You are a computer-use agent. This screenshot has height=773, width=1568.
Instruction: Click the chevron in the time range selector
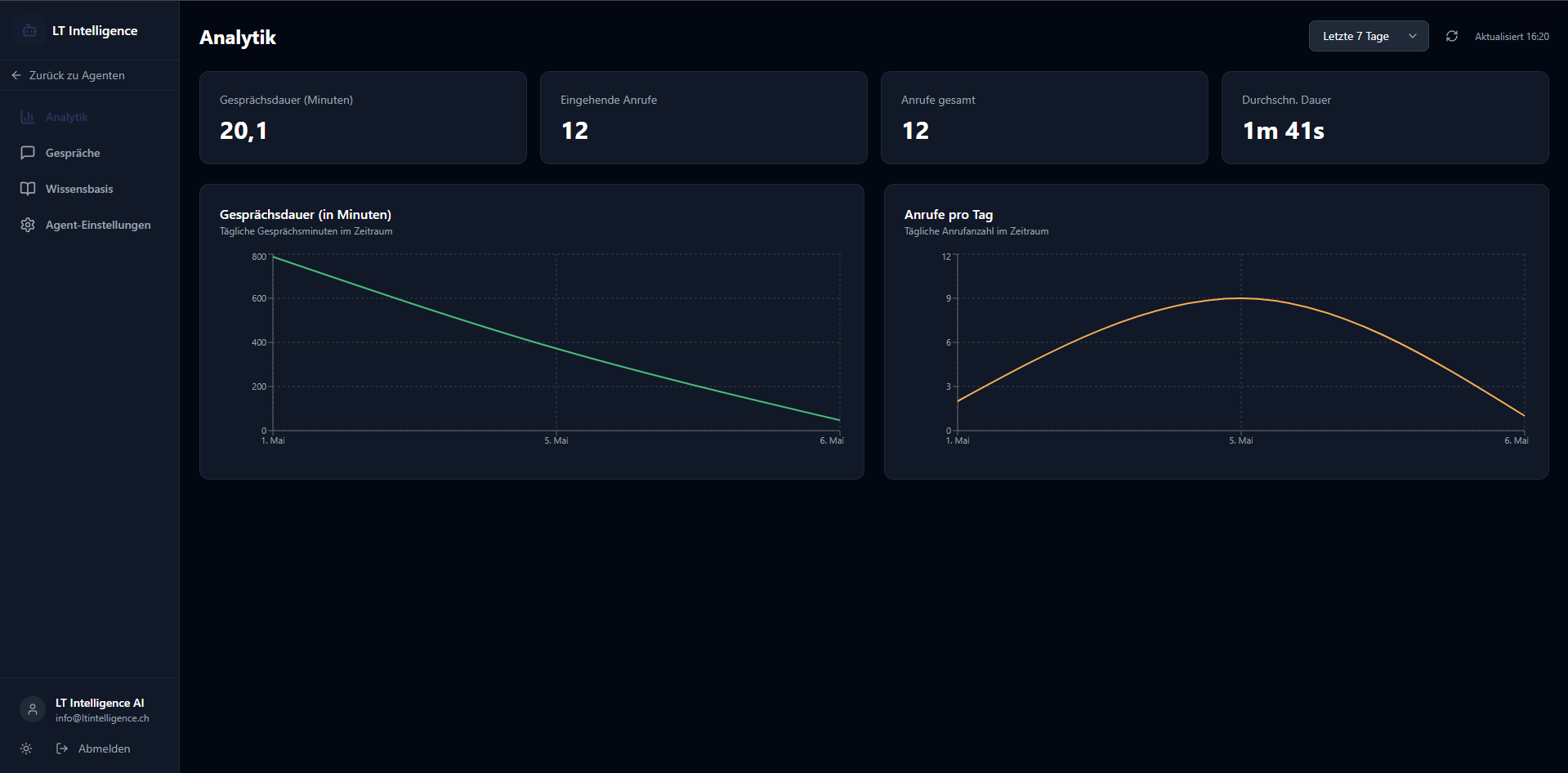(1413, 36)
